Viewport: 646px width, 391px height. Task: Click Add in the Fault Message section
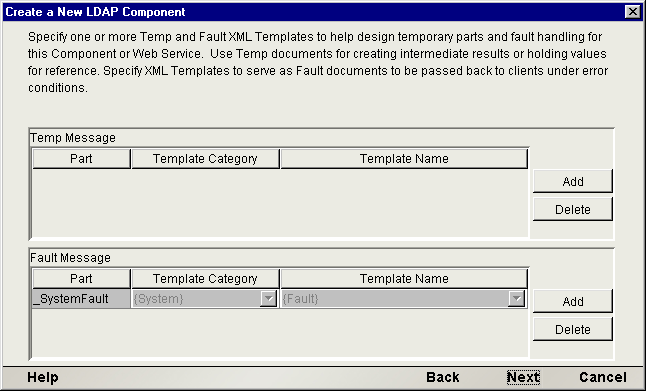point(573,301)
